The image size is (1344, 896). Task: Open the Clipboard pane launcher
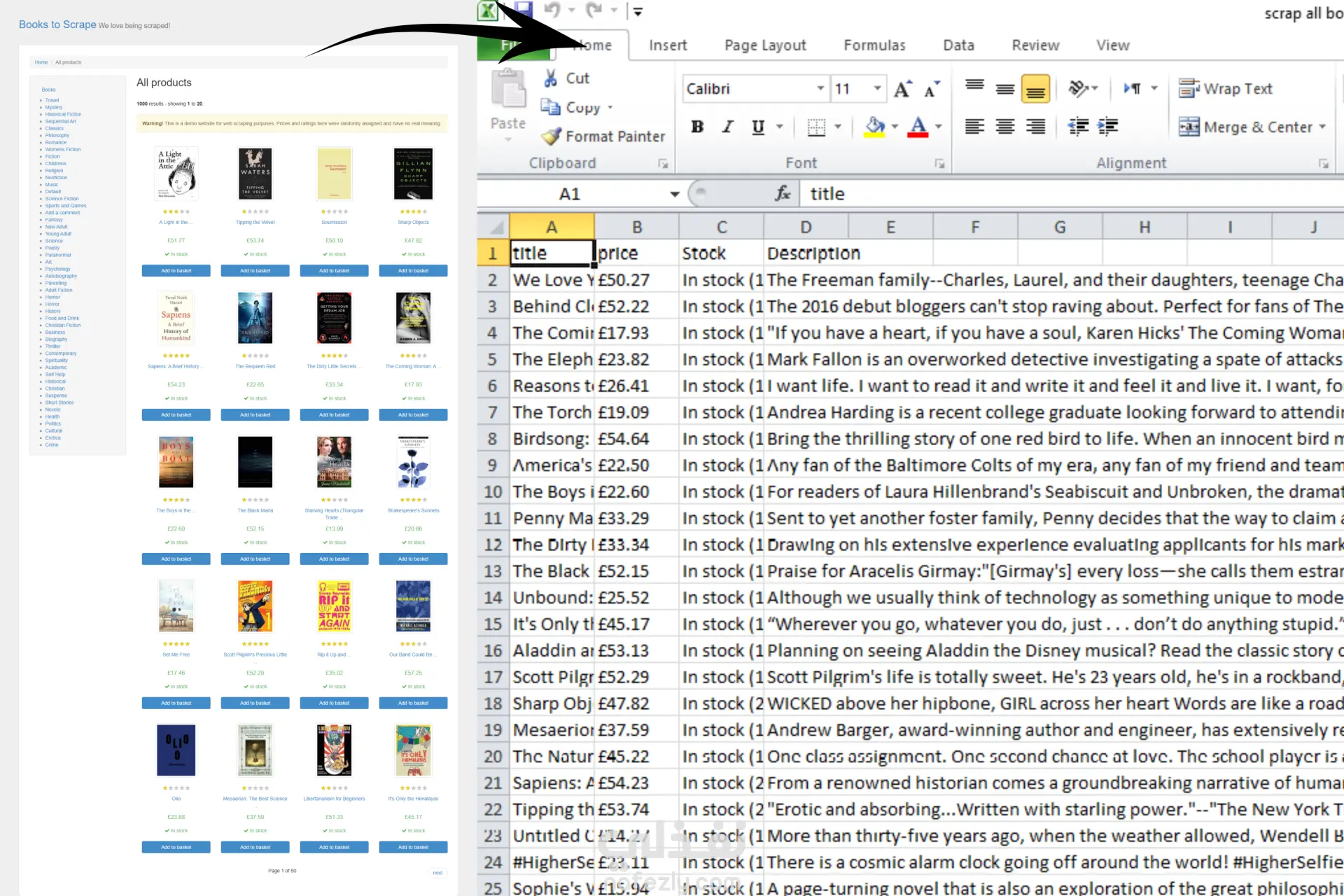coord(662,164)
